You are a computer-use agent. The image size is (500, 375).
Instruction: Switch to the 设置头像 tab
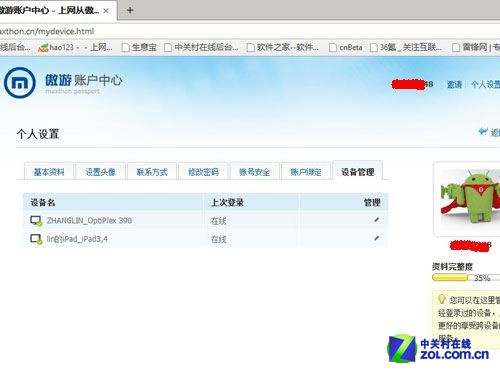100,172
